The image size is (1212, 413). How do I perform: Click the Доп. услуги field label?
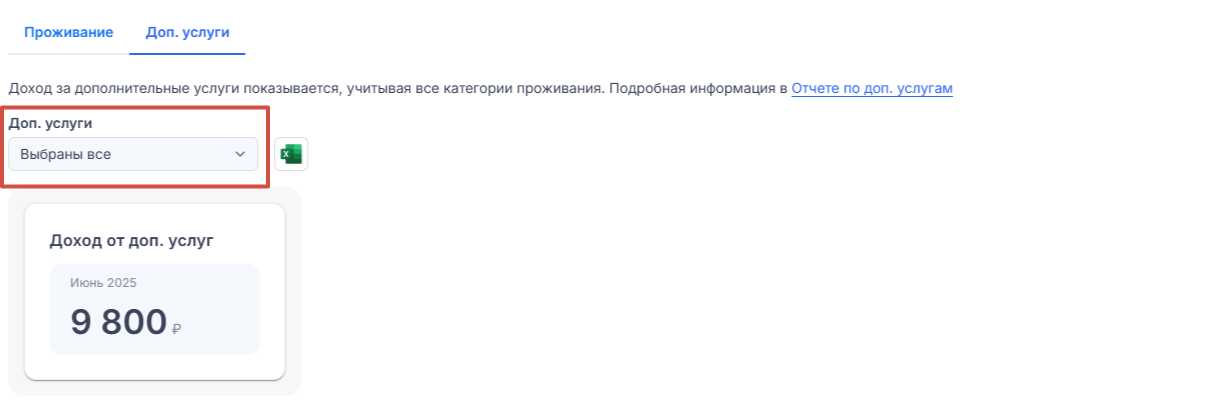(x=50, y=123)
